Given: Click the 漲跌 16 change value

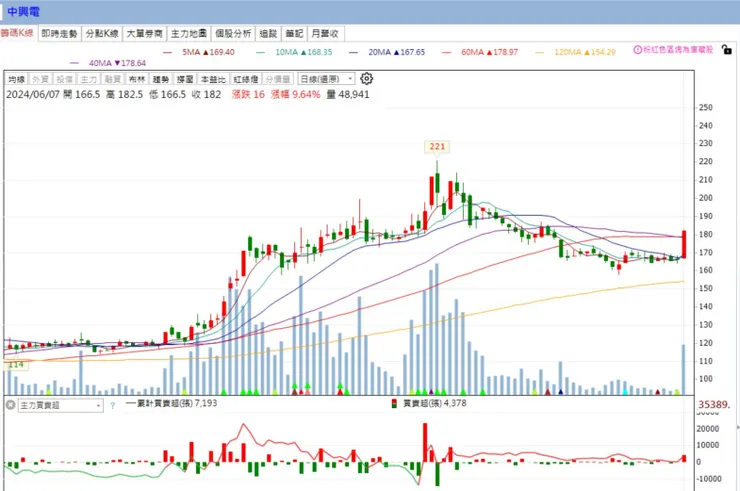Looking at the screenshot, I should [x=248, y=94].
